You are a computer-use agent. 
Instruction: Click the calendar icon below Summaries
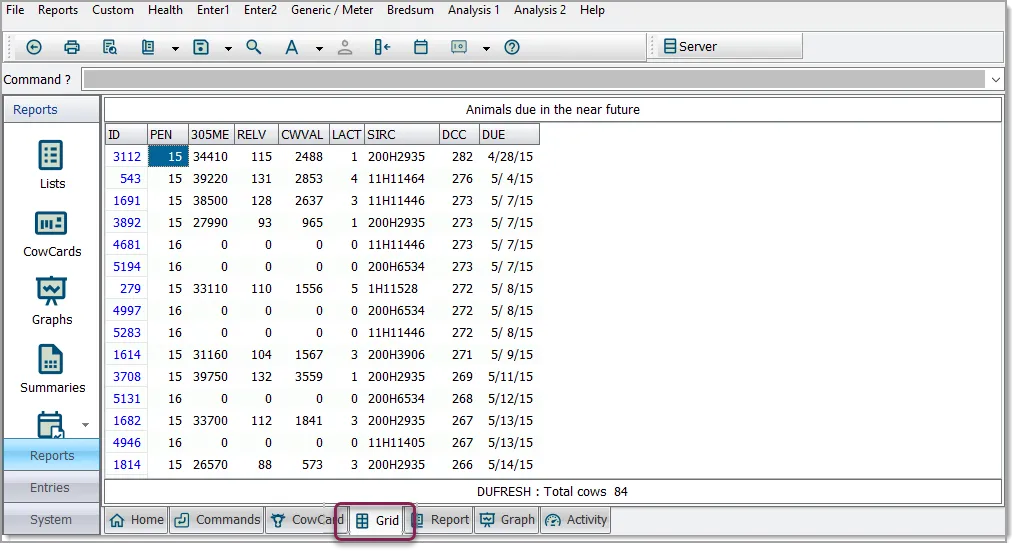point(50,425)
